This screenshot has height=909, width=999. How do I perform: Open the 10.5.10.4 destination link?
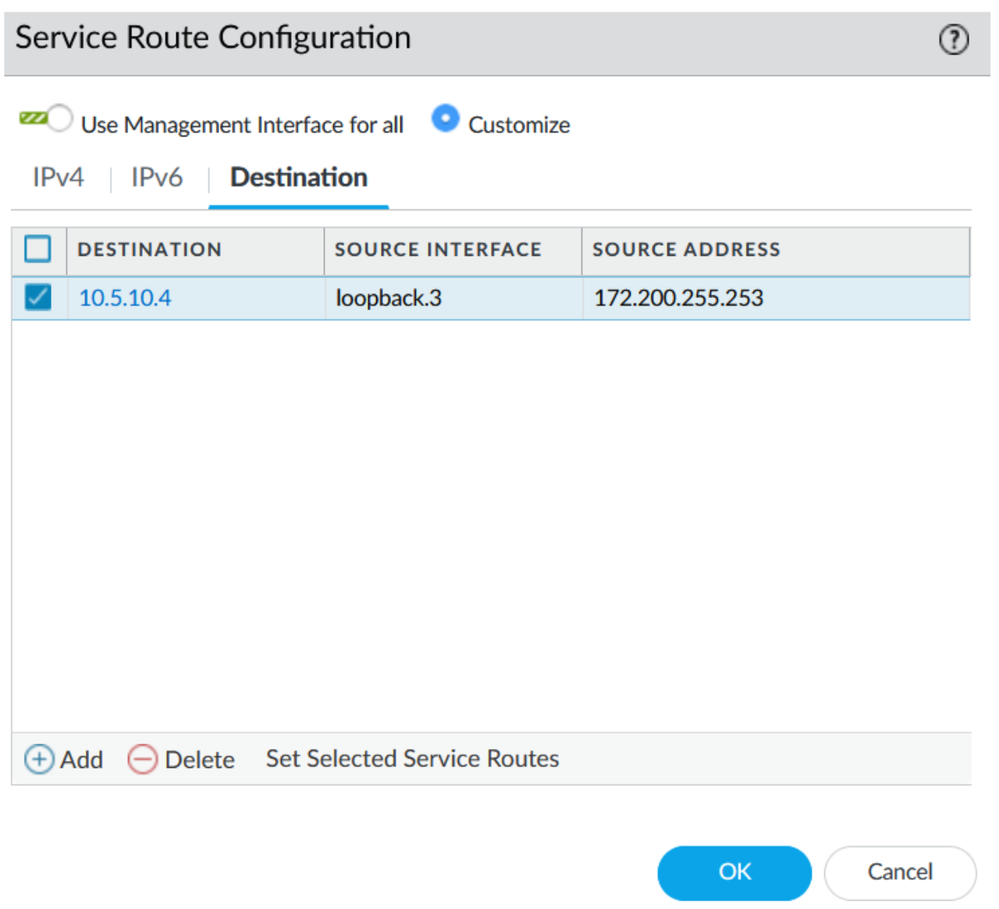[125, 298]
